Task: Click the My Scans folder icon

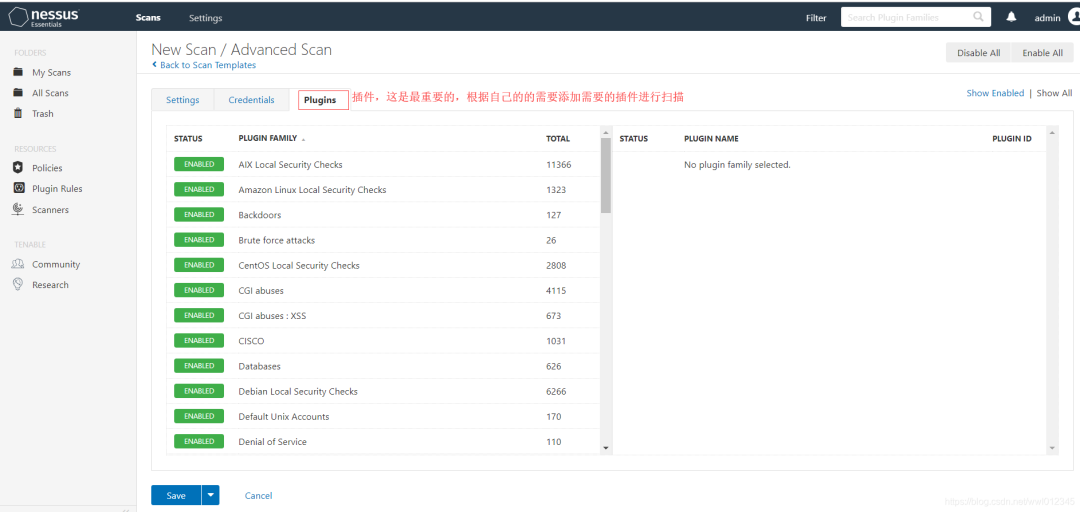Action: (19, 72)
